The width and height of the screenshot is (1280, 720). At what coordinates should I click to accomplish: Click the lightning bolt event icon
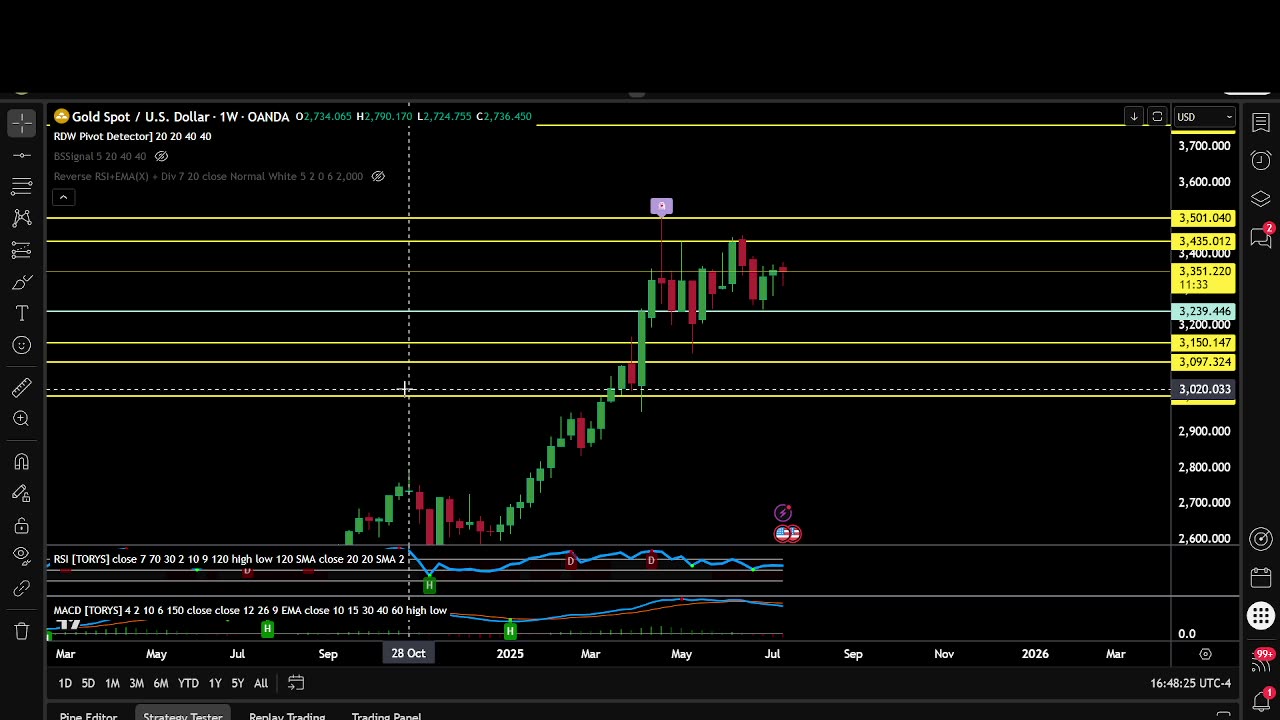coord(783,513)
